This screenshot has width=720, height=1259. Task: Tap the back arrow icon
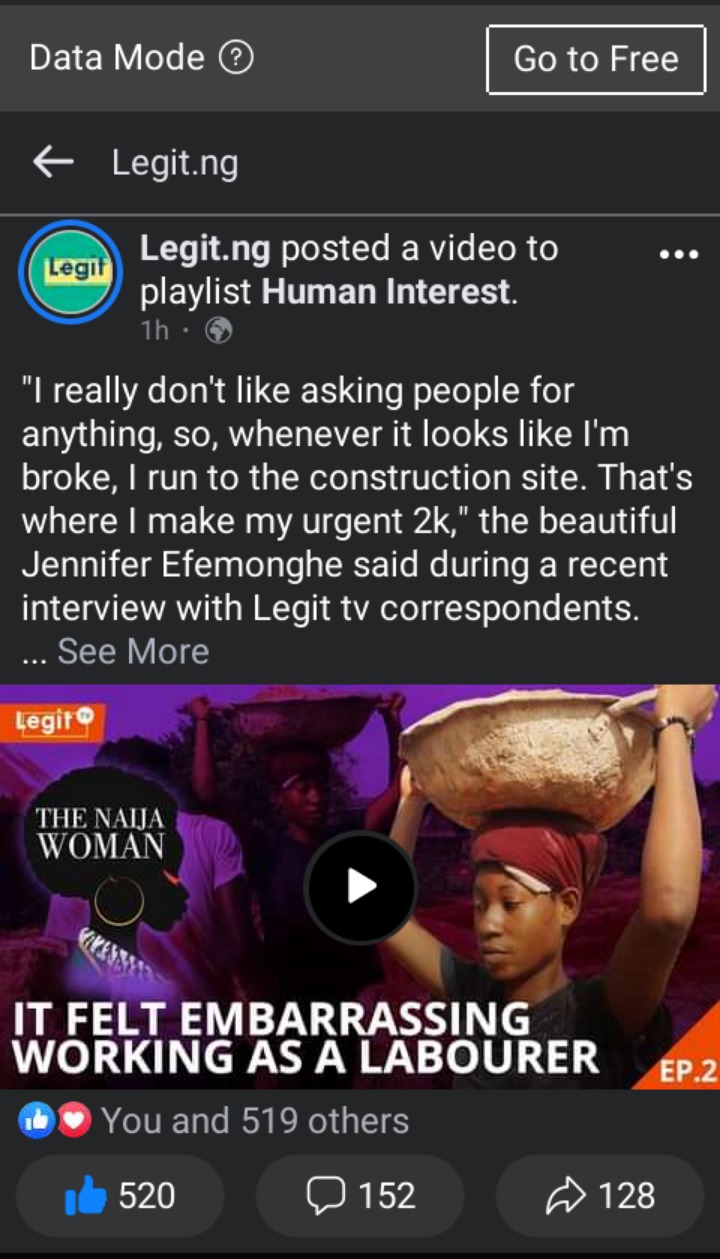pyautogui.click(x=53, y=162)
